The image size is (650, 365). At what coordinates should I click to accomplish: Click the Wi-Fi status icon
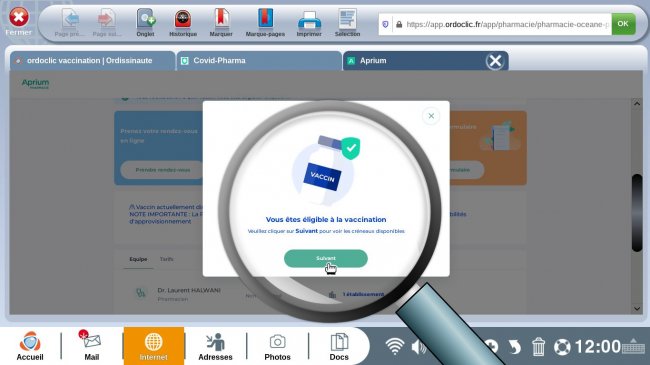(x=394, y=346)
